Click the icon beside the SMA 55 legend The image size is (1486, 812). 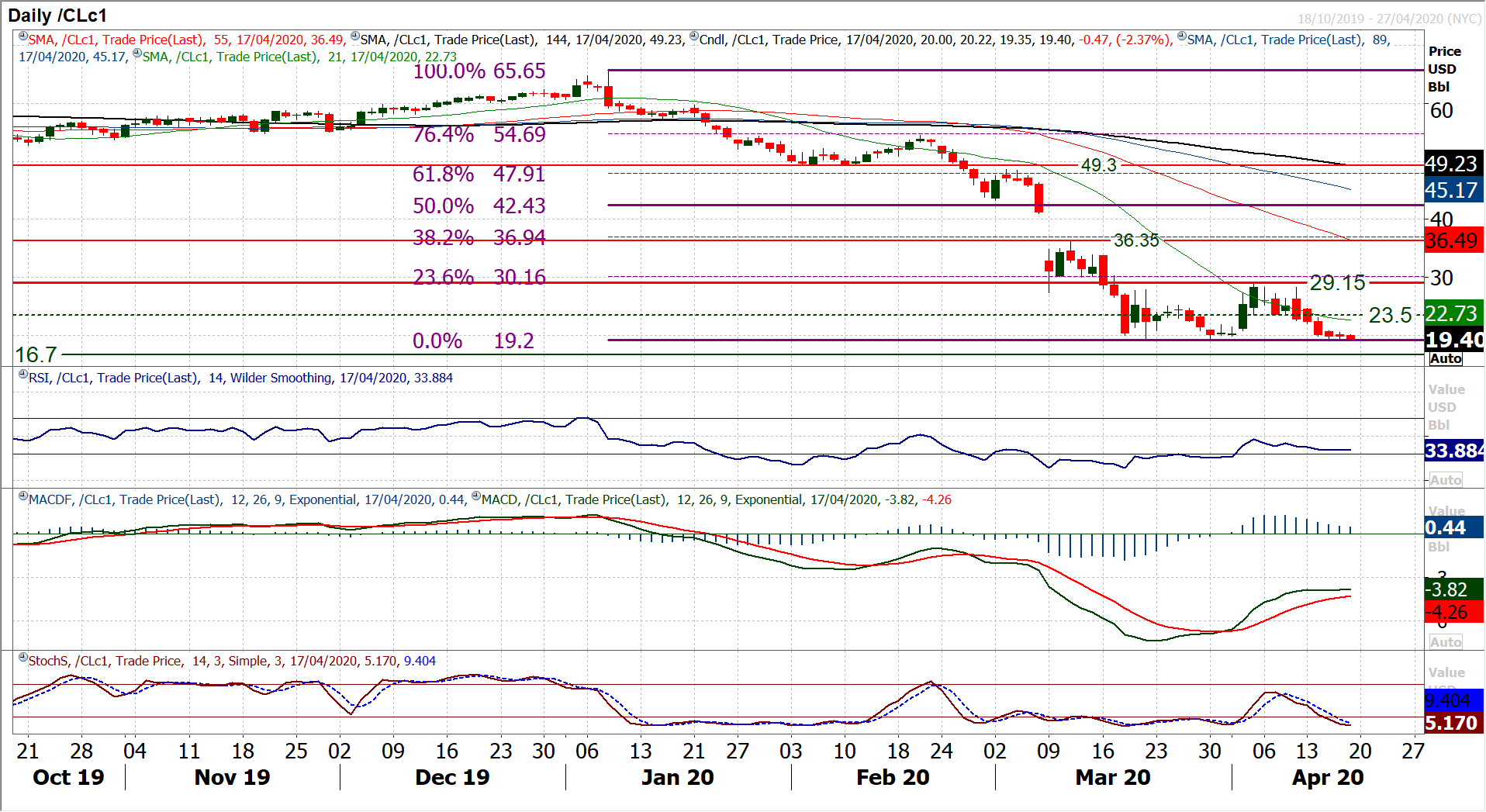pyautogui.click(x=23, y=36)
